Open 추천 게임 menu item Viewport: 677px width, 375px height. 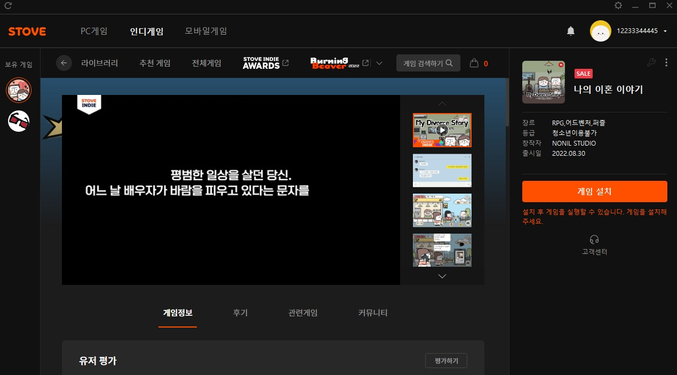click(x=155, y=63)
